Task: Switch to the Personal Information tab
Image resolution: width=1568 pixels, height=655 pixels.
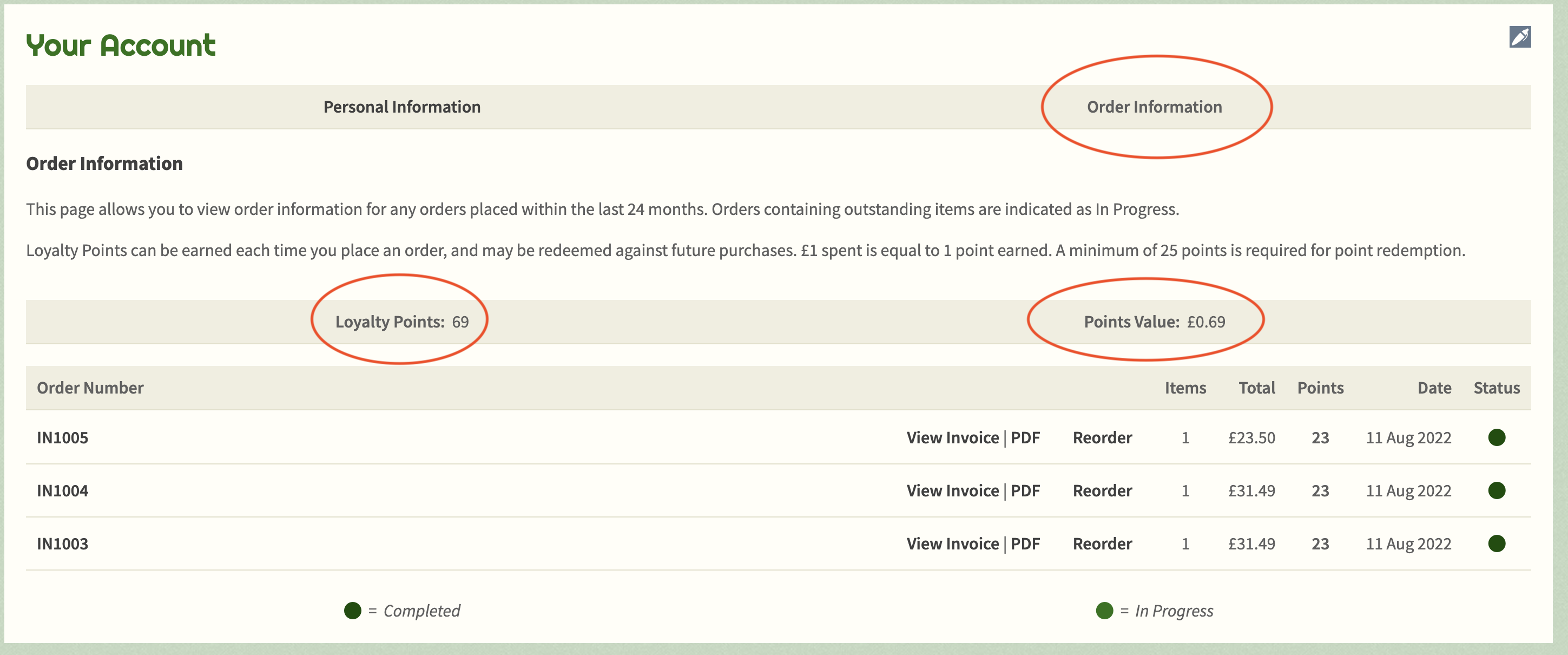Action: pyautogui.click(x=401, y=107)
